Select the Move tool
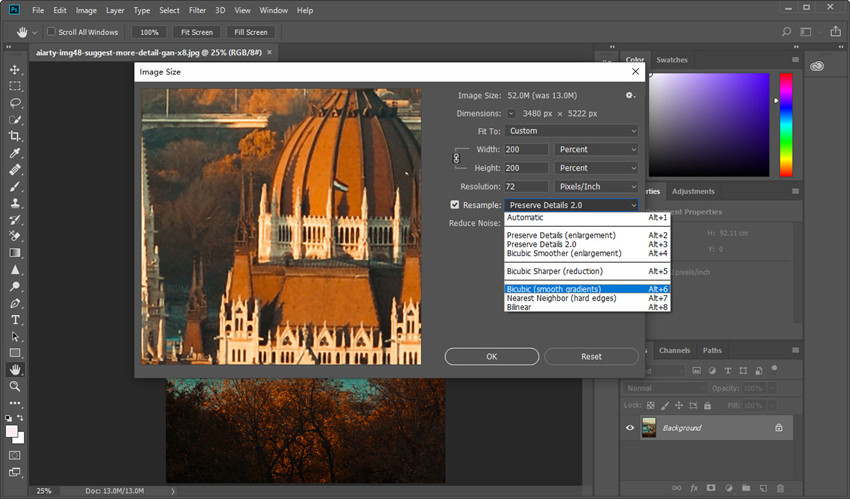 pyautogui.click(x=15, y=70)
